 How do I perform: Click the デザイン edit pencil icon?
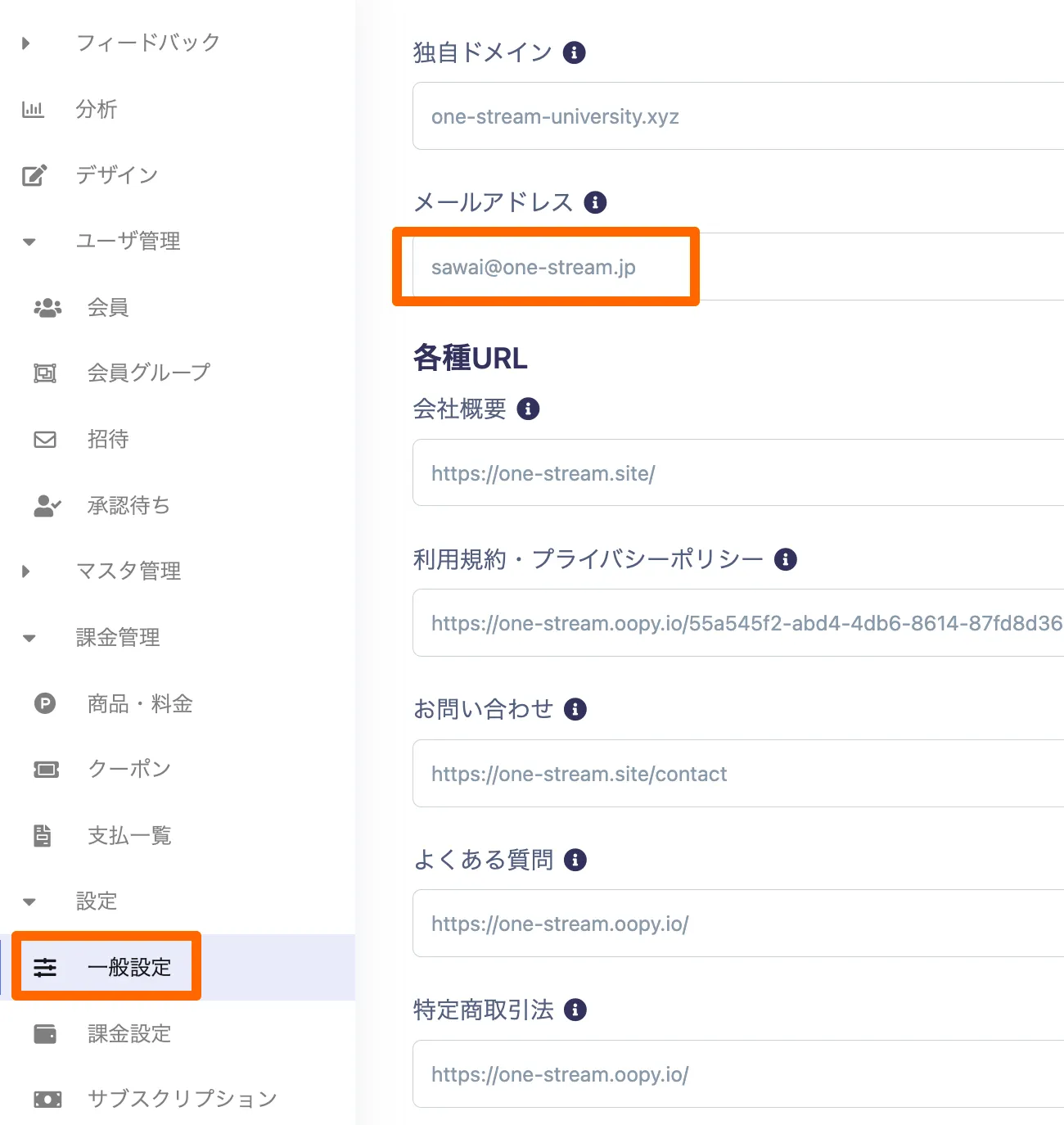coord(34,175)
